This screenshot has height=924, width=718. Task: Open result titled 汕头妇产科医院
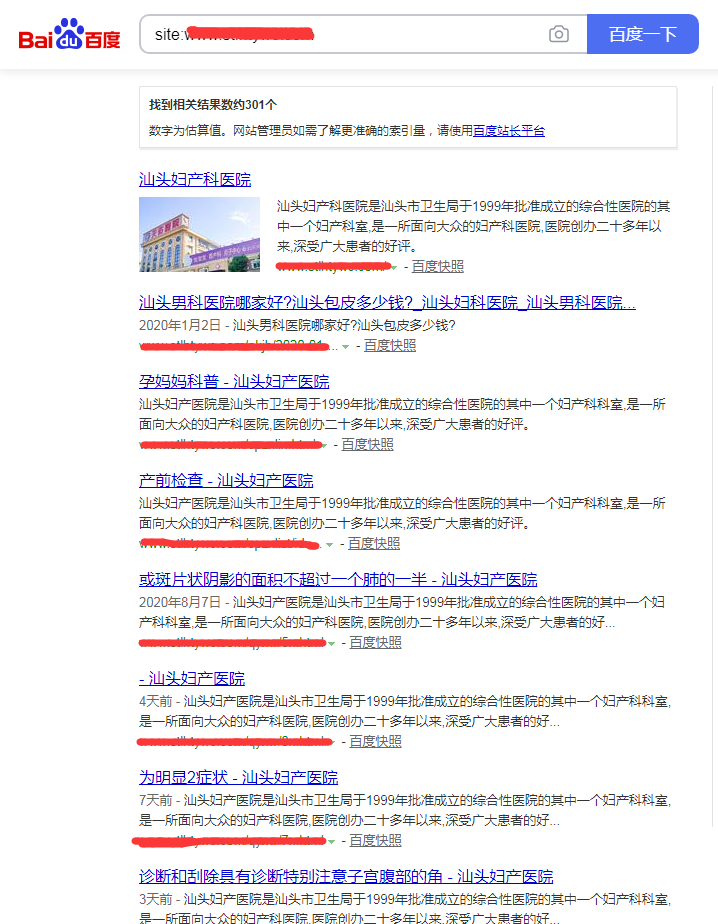(x=195, y=180)
